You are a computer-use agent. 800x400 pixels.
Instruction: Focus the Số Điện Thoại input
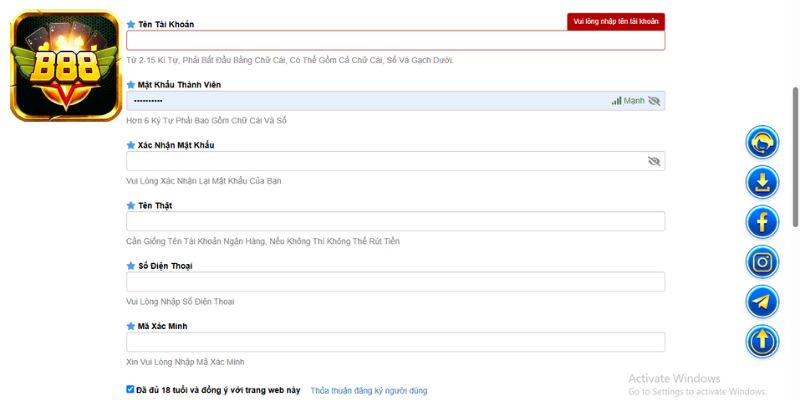[395, 281]
